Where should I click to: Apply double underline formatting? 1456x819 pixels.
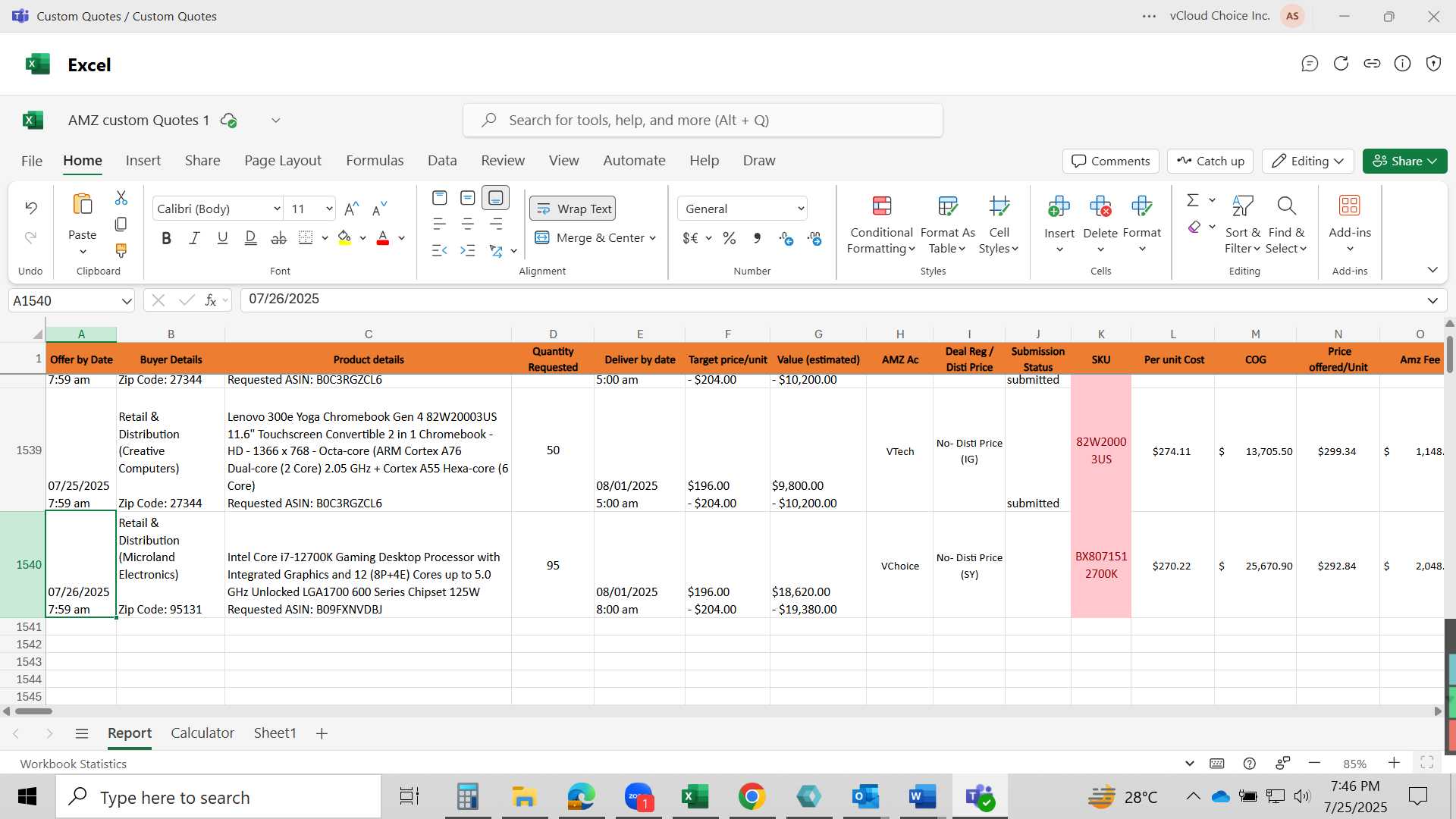tap(251, 238)
